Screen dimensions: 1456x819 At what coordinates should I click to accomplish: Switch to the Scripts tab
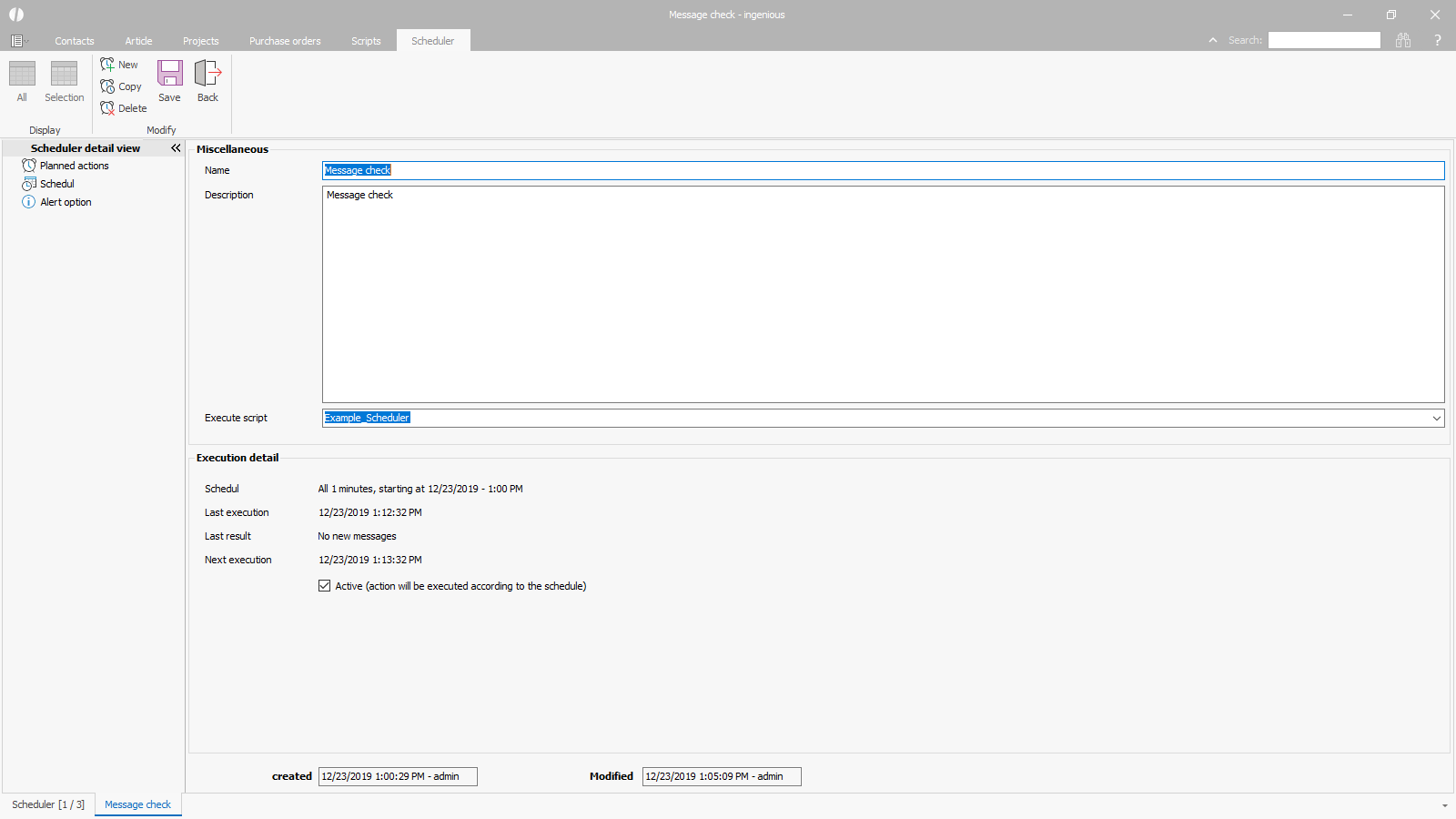pyautogui.click(x=366, y=41)
